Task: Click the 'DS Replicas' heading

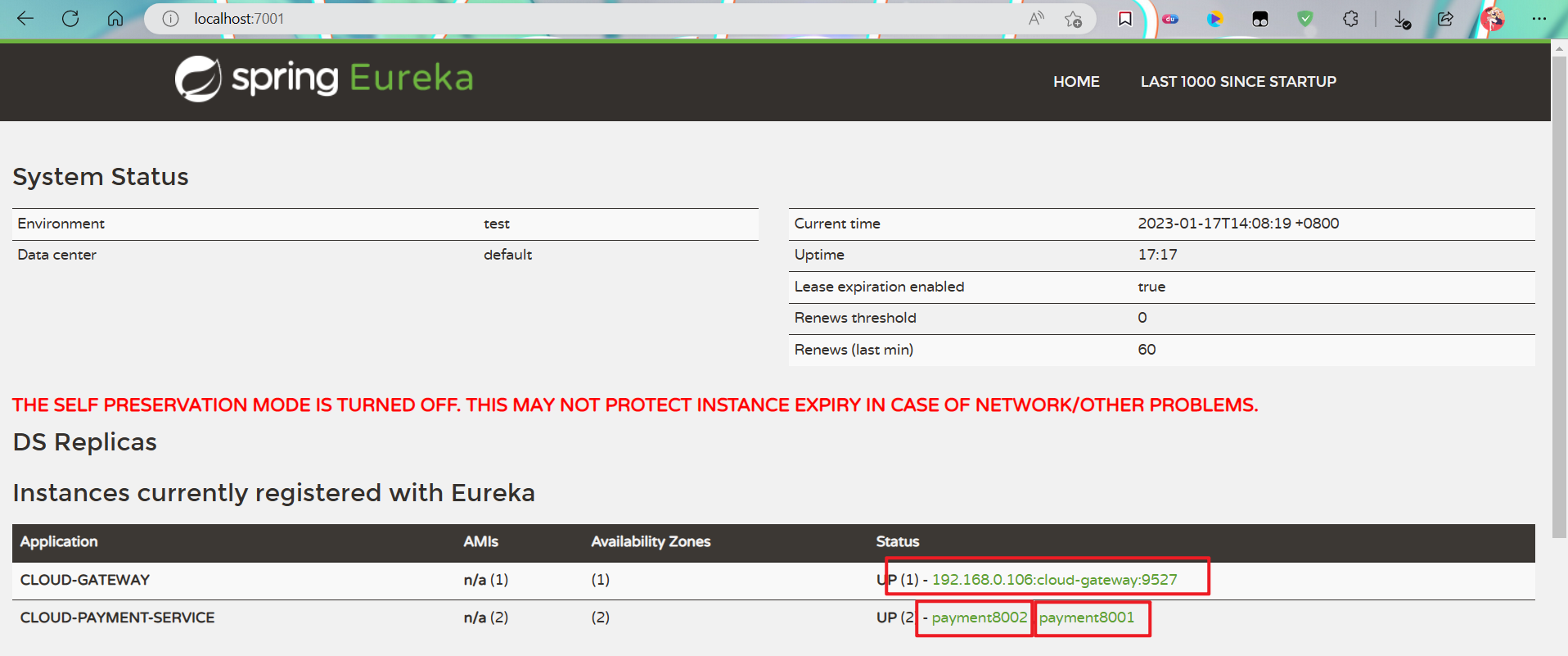Action: [x=85, y=442]
